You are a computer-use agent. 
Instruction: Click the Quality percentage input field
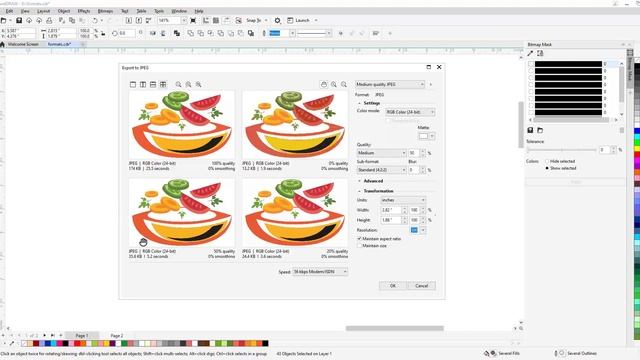click(414, 153)
